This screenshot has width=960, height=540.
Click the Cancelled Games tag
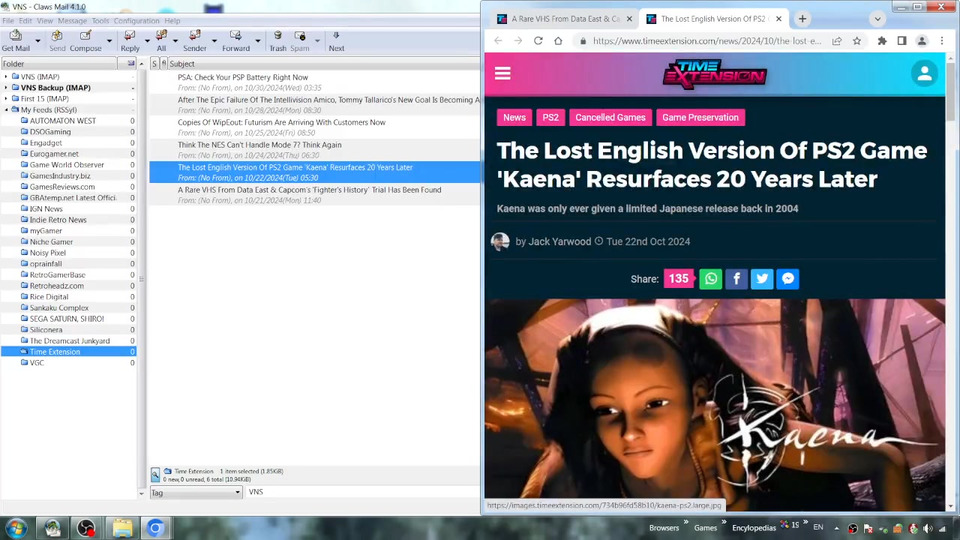click(x=610, y=118)
